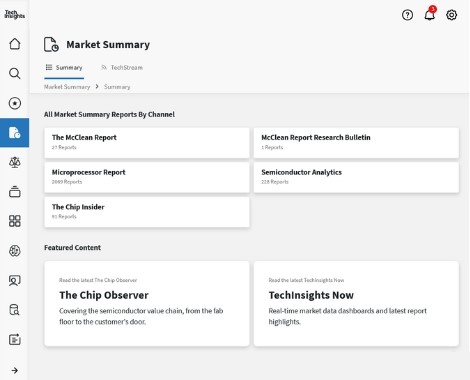Open the database search icon in sidebar

[15, 310]
